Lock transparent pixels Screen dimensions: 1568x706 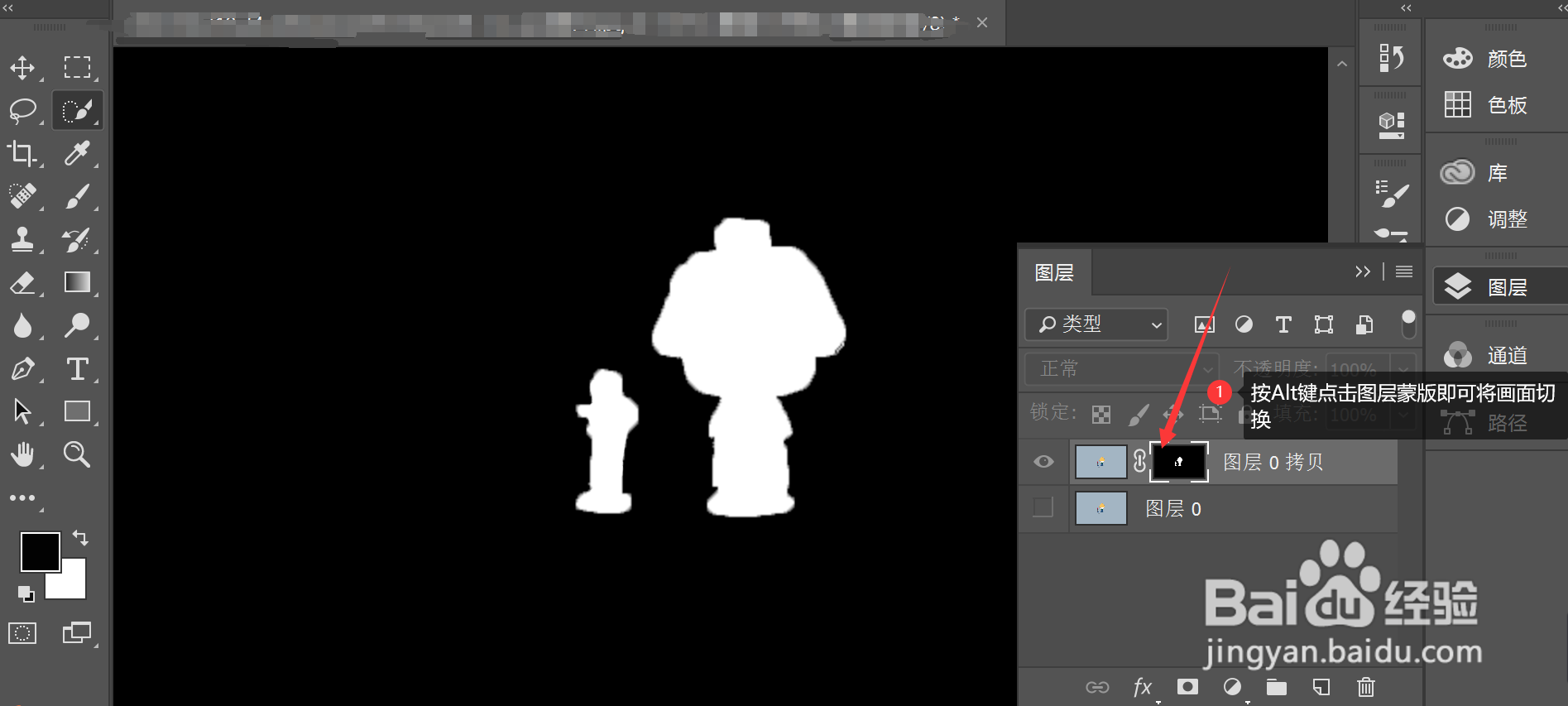pos(1101,414)
